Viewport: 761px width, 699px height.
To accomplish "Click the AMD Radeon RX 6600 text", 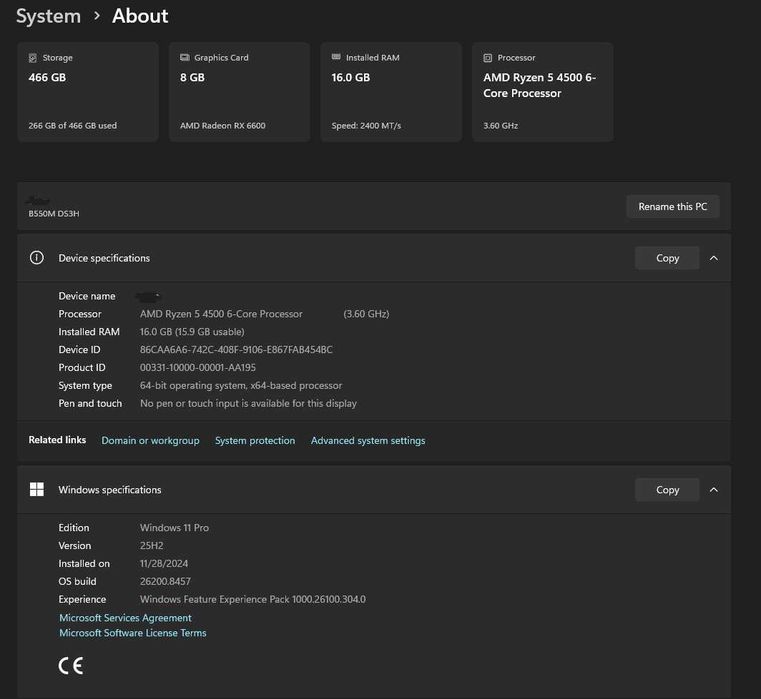I will point(223,125).
